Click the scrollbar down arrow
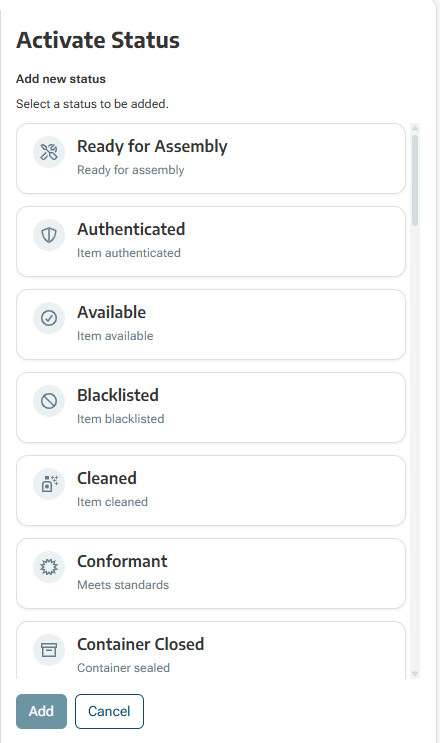Image resolution: width=440 pixels, height=743 pixels. click(x=415, y=674)
